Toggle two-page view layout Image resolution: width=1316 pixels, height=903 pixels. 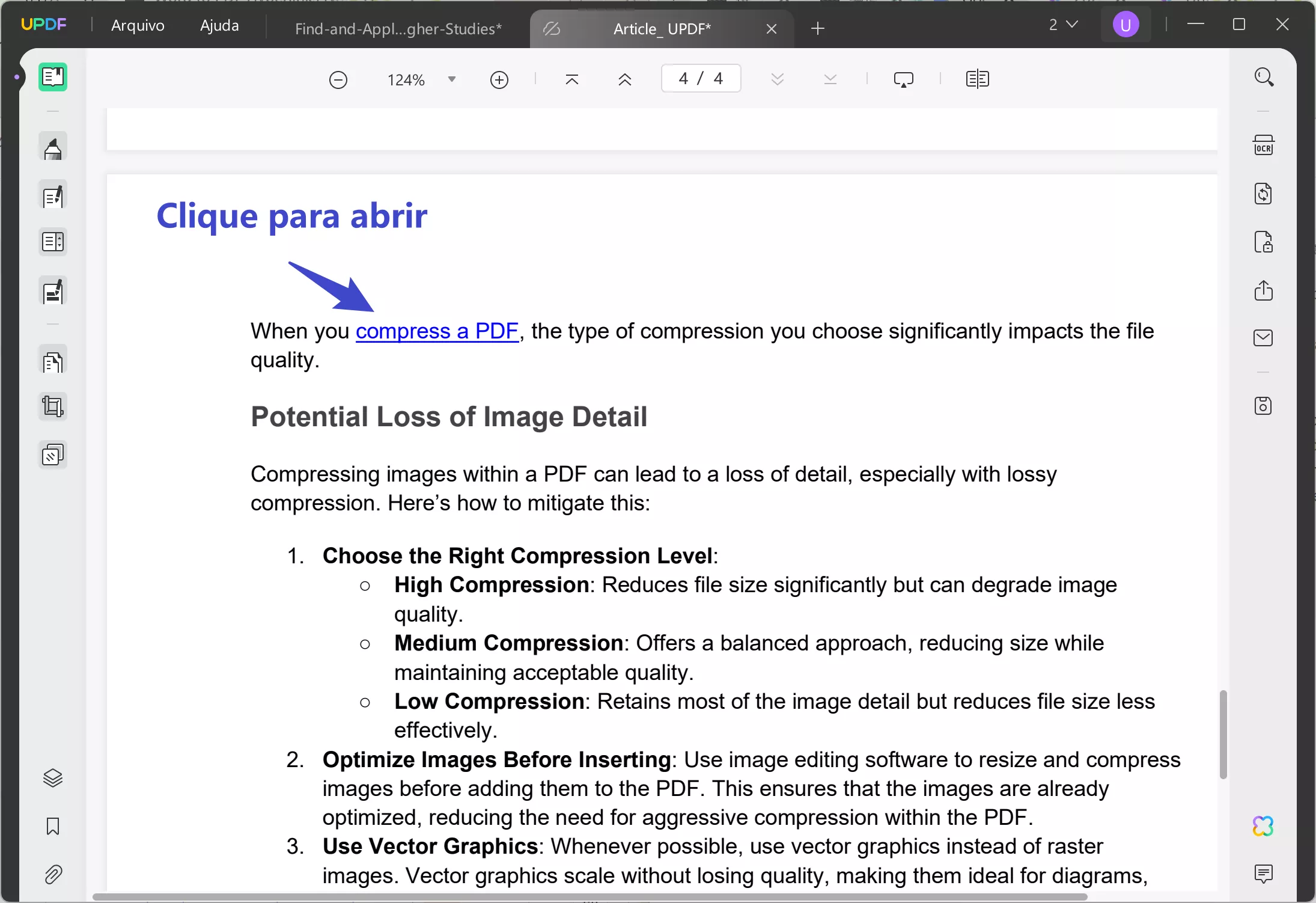[x=977, y=78]
